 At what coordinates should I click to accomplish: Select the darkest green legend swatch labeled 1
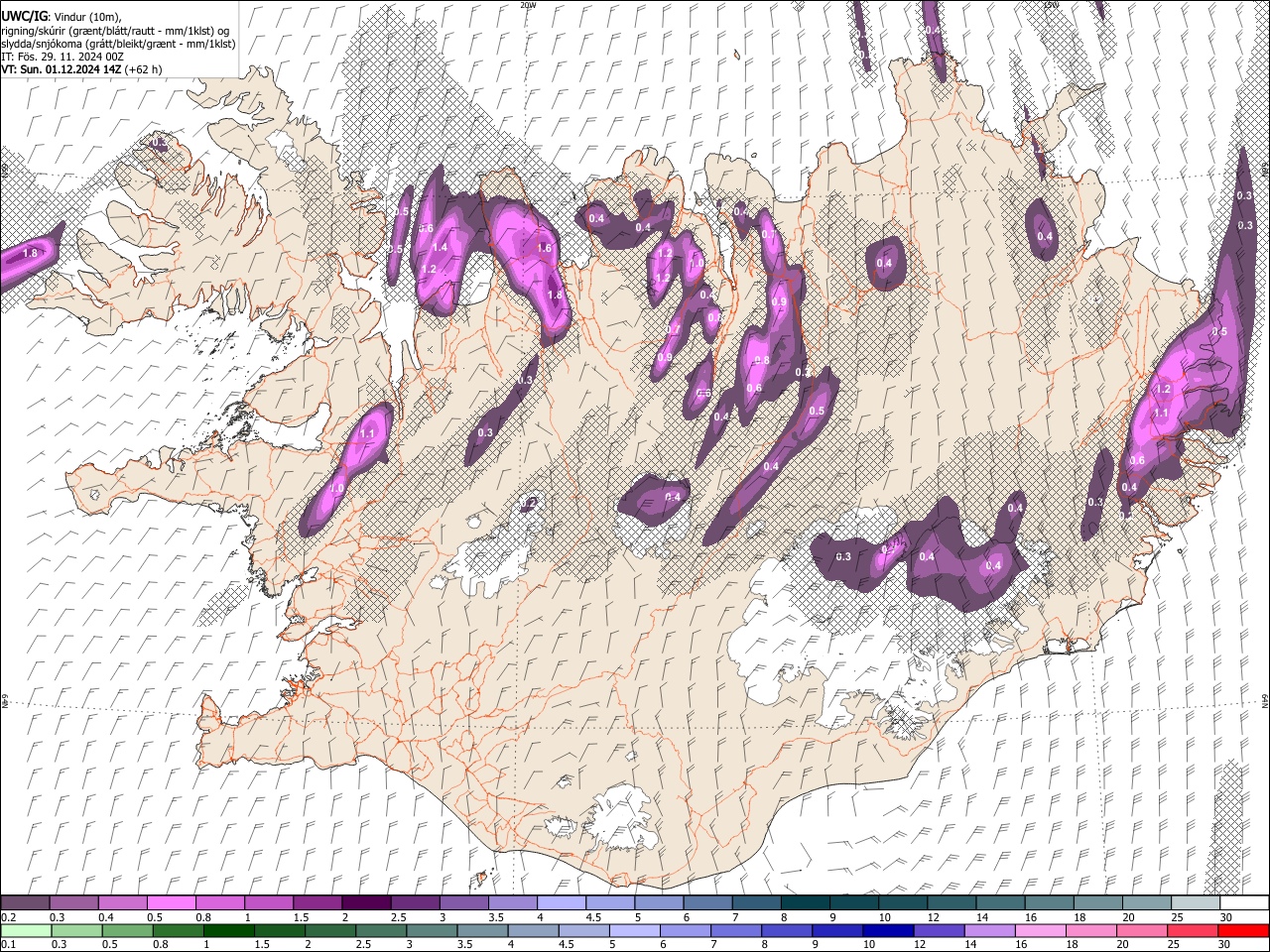[227, 930]
